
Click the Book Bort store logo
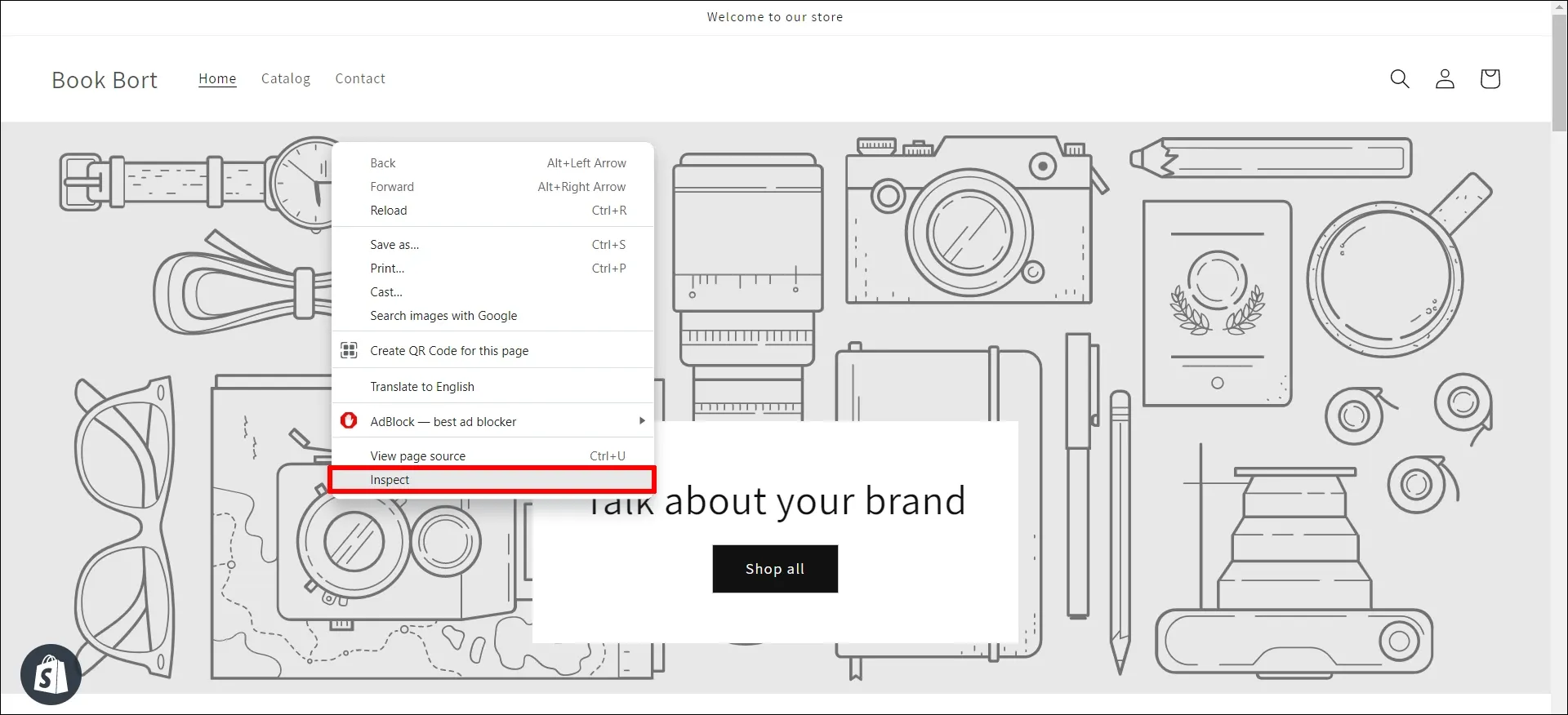click(x=105, y=80)
